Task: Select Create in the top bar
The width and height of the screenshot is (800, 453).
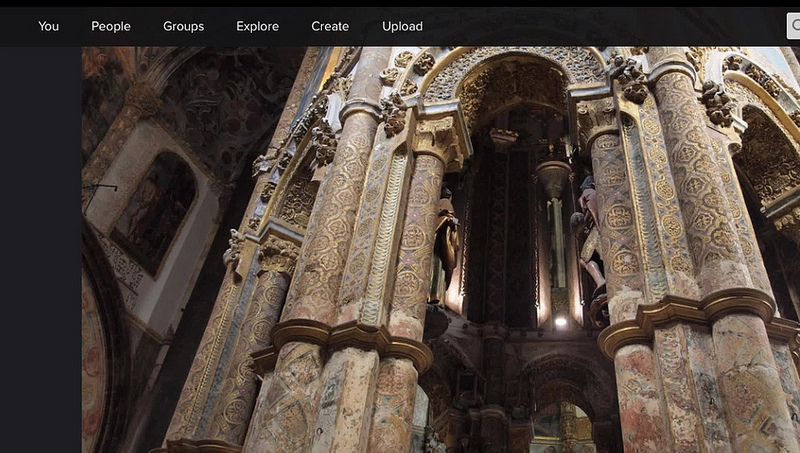Action: click(330, 26)
